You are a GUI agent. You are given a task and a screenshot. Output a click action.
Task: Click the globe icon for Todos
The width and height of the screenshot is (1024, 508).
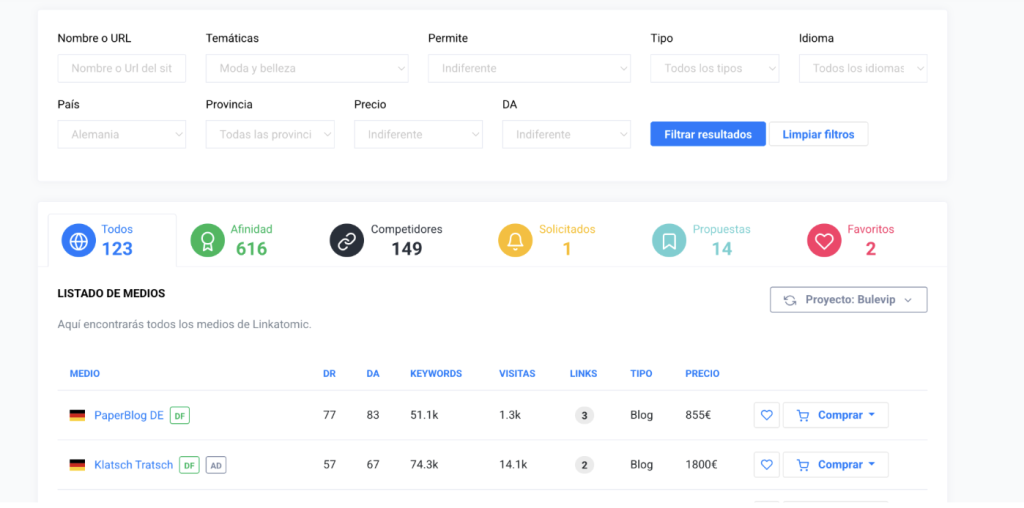point(78,241)
